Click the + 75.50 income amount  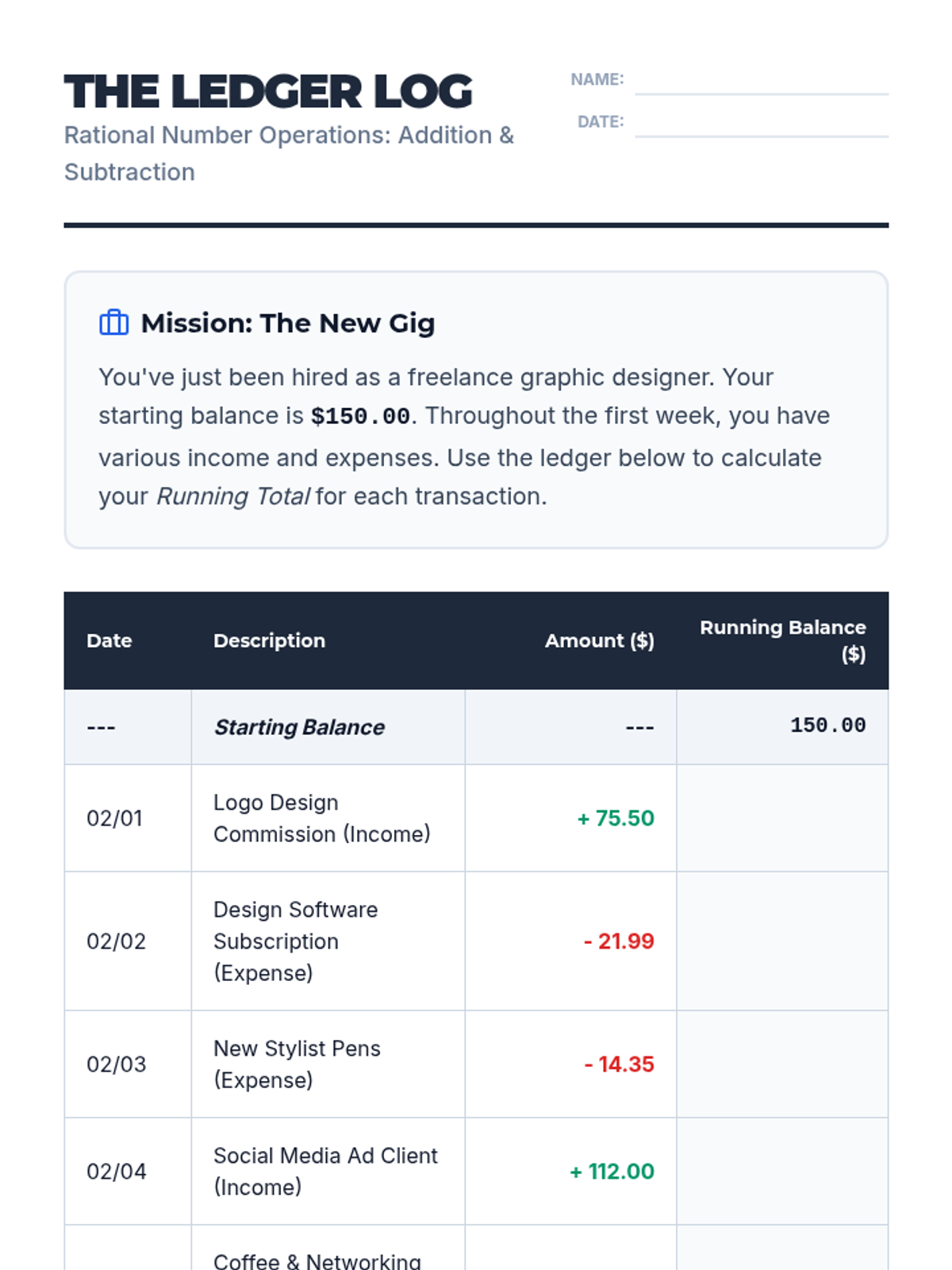[616, 818]
